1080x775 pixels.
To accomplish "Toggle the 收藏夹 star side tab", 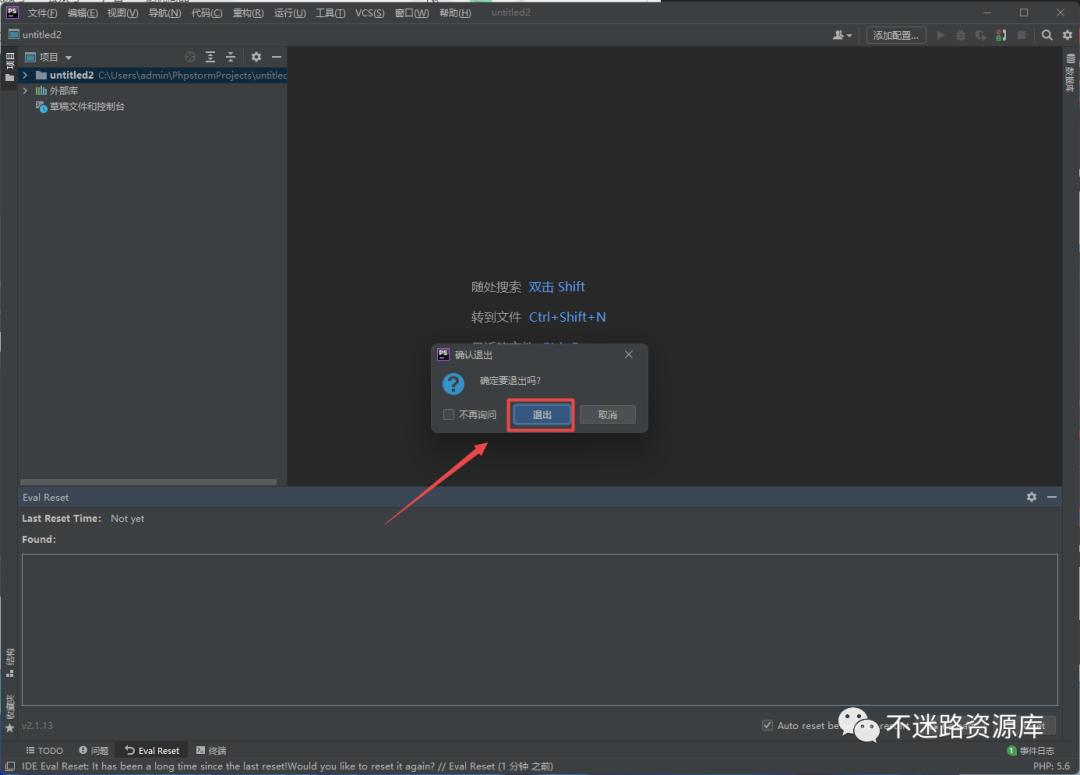I will pyautogui.click(x=10, y=714).
